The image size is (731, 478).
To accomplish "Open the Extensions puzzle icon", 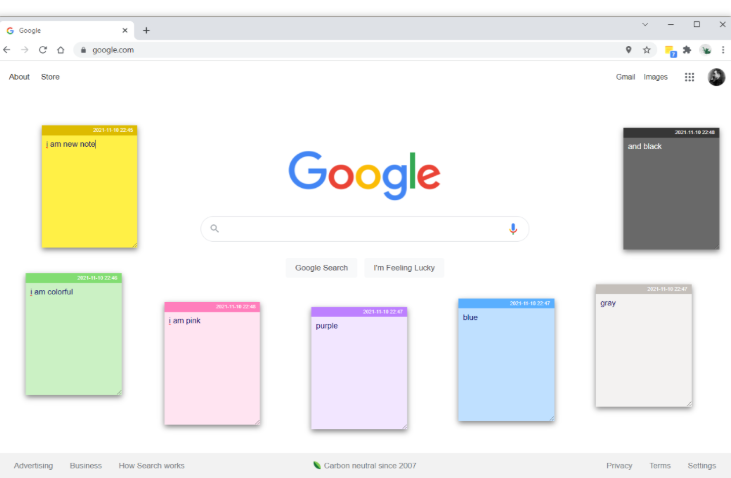I will [x=687, y=50].
